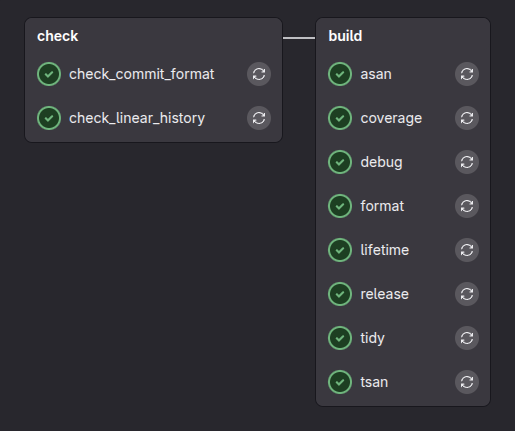Retry the lifetime build job
Image resolution: width=515 pixels, height=431 pixels.
467,250
